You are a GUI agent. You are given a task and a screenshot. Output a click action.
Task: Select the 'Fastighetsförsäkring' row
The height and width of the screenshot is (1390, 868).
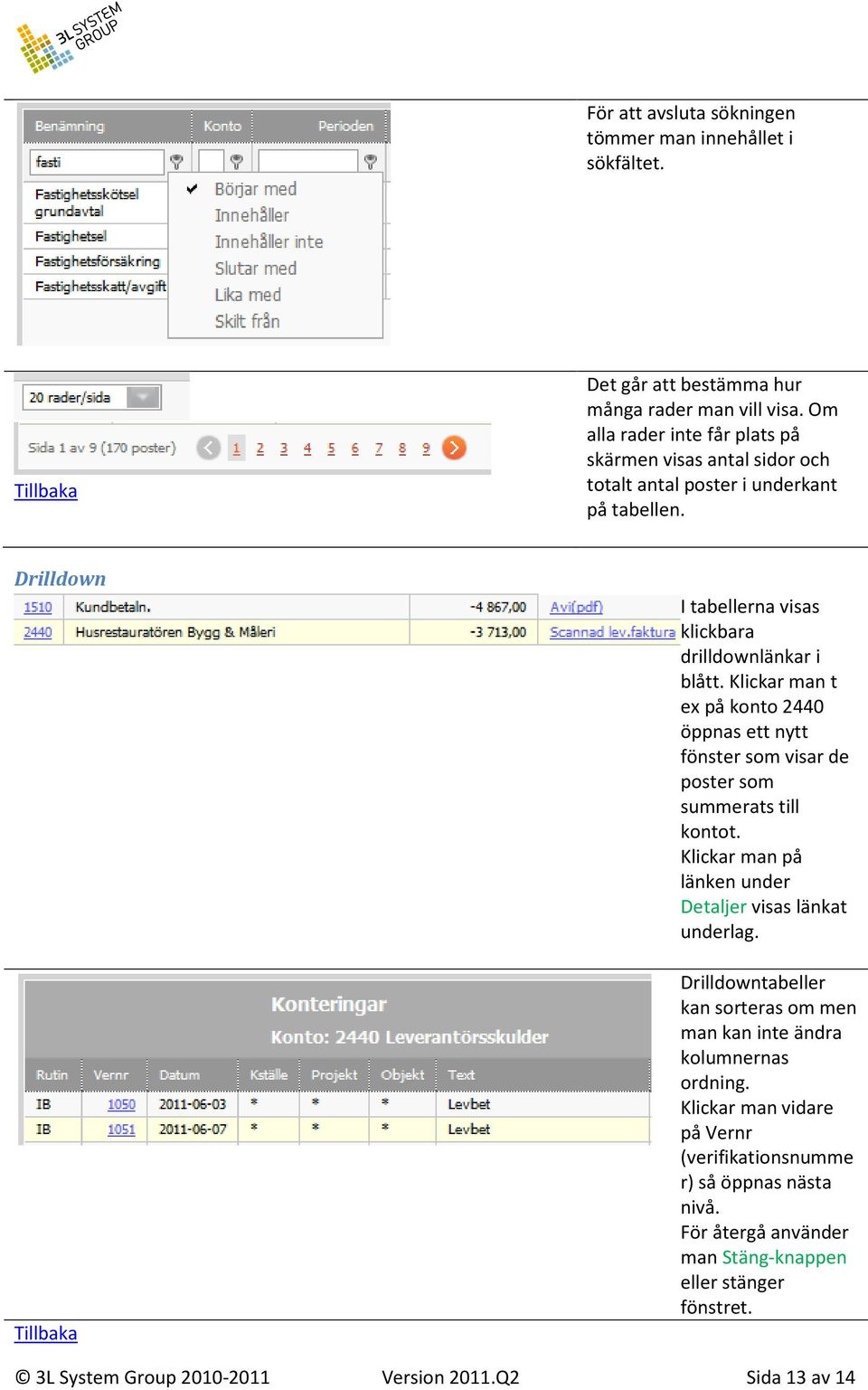97,261
